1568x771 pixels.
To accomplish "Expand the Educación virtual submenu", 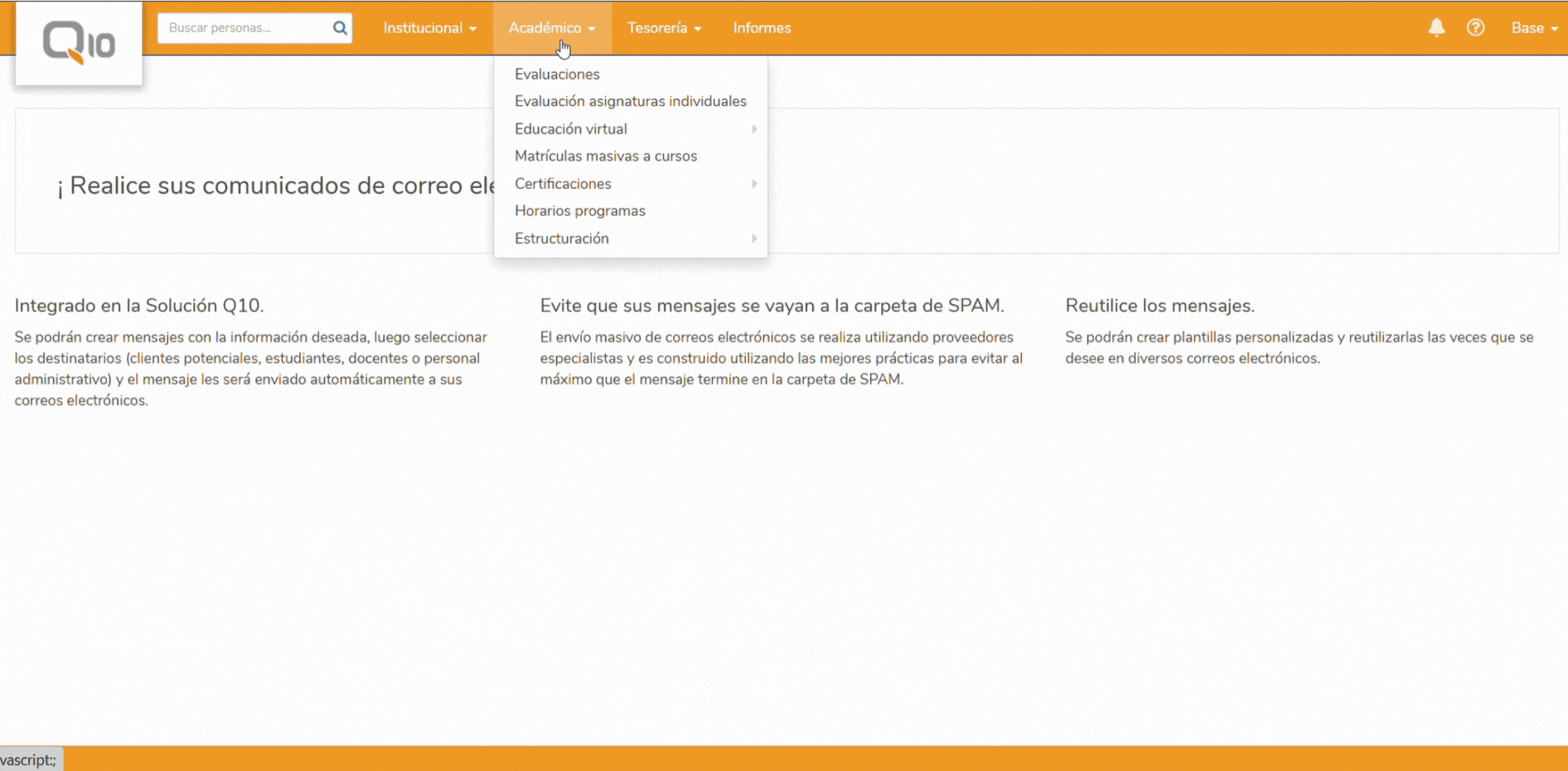I will (571, 129).
